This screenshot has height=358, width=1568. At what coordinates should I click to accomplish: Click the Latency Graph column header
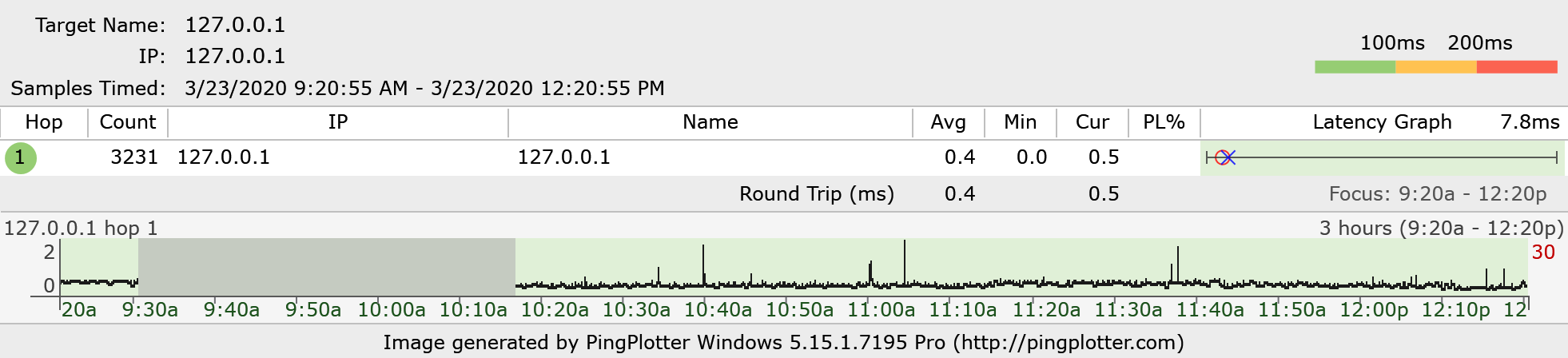click(1382, 122)
